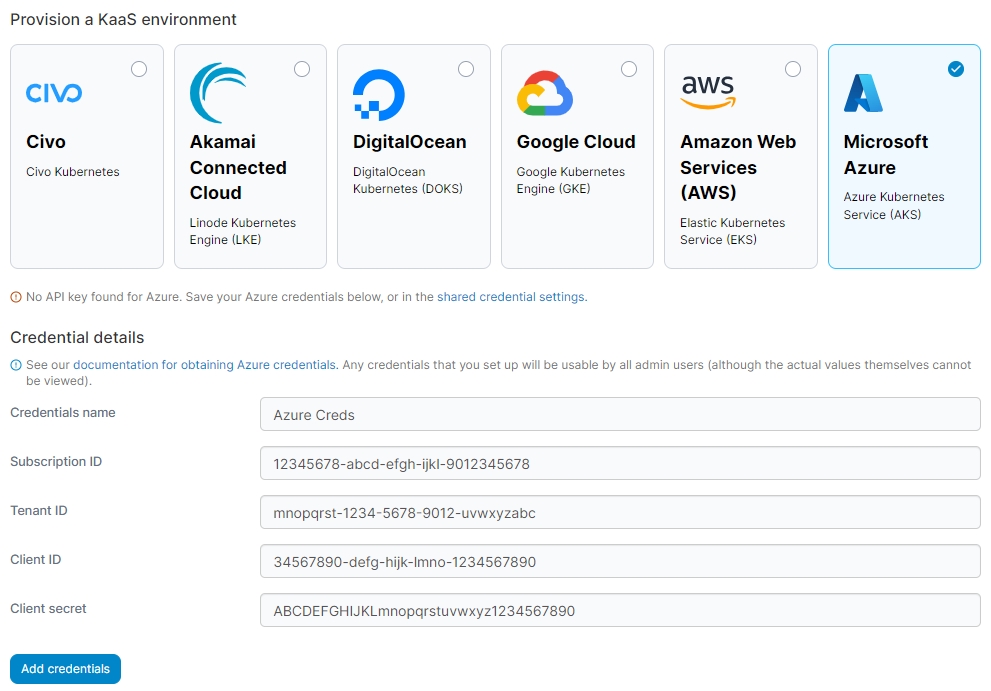Open the shared credential settings link
Screen dimensions: 991x691
(x=510, y=297)
